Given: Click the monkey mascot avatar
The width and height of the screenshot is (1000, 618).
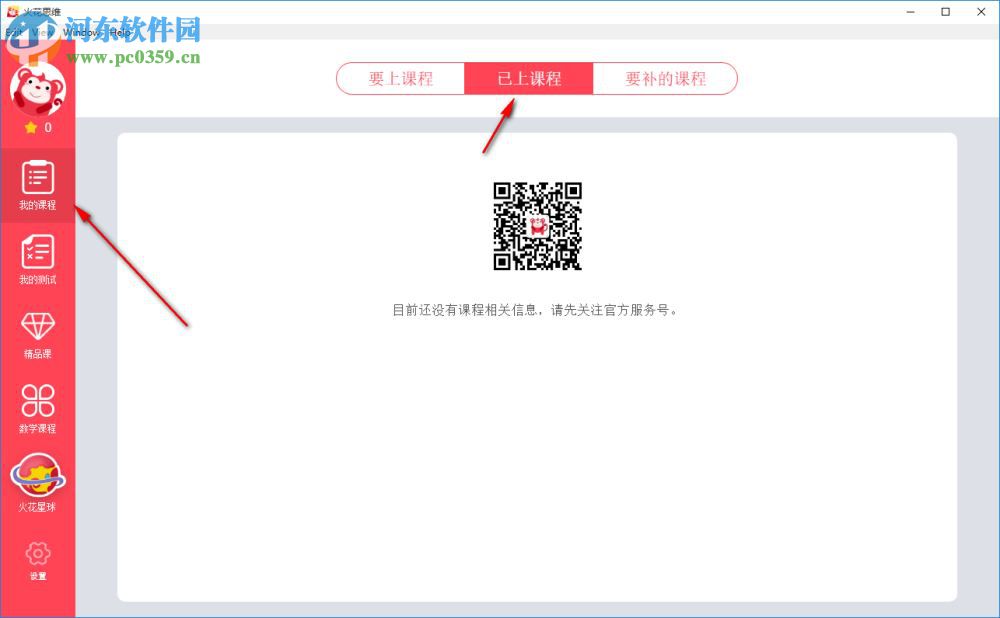Looking at the screenshot, I should (x=38, y=90).
